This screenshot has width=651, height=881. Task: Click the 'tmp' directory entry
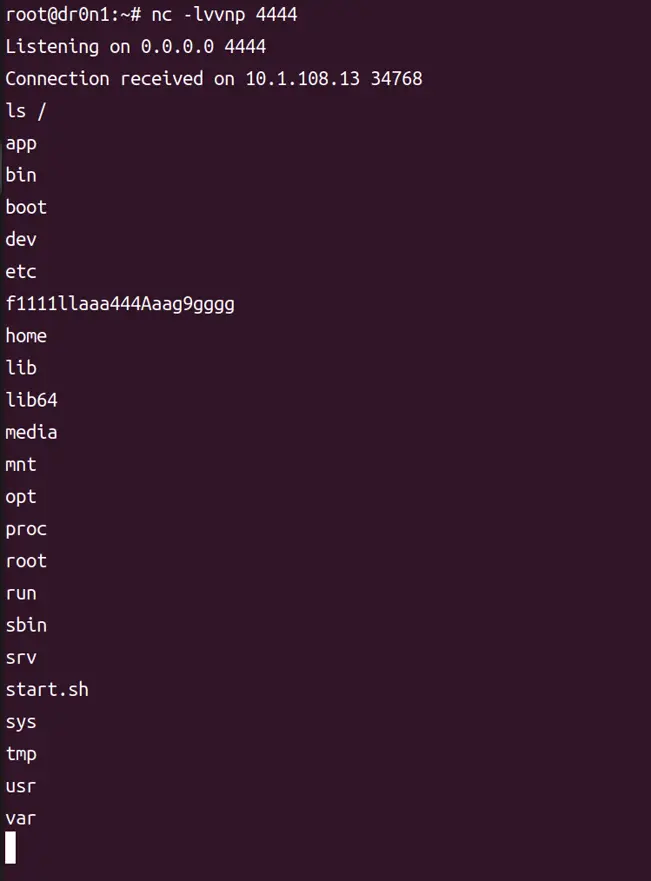(x=21, y=753)
